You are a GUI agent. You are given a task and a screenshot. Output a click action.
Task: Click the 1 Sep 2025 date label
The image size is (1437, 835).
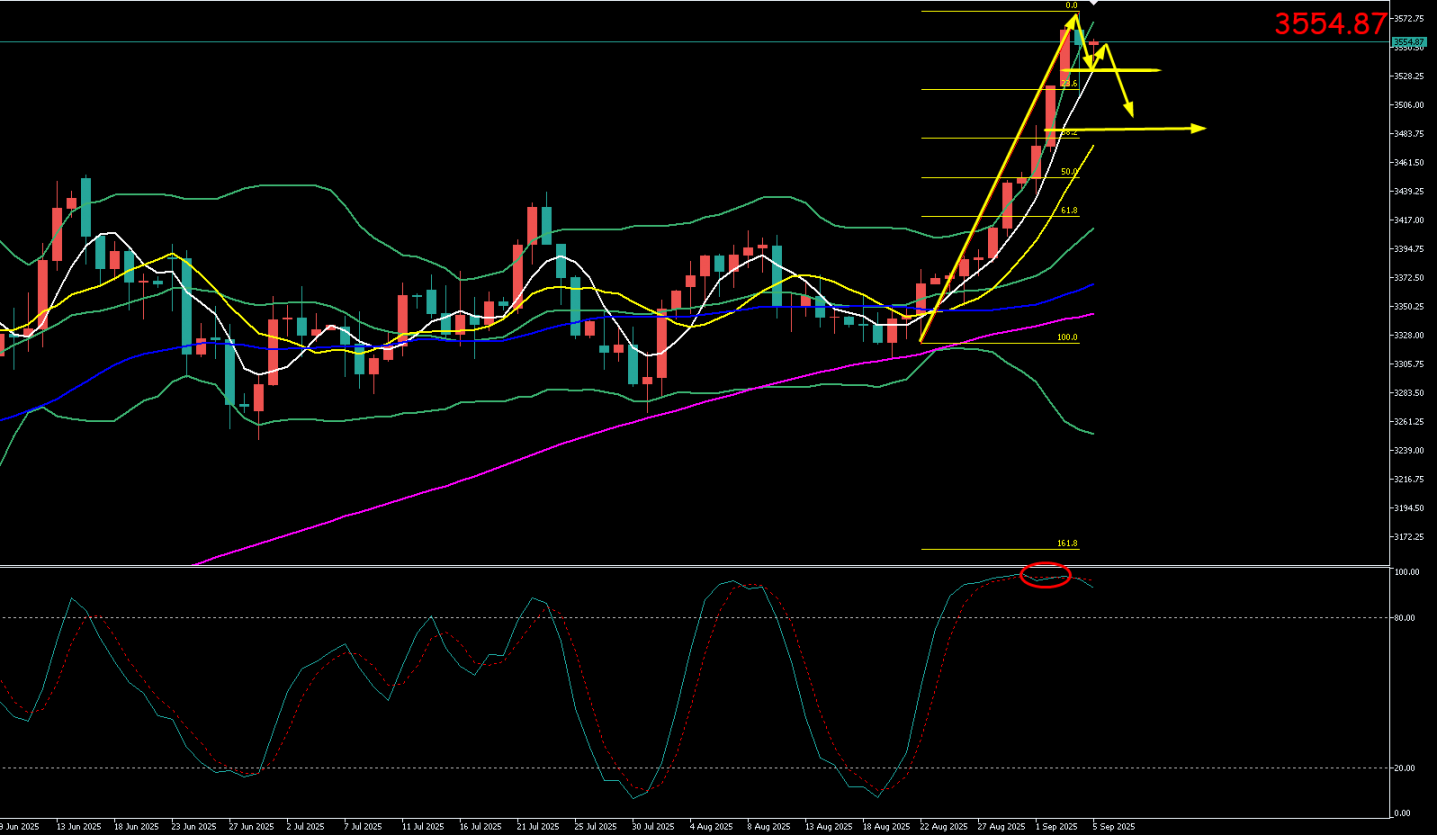coord(1055,827)
